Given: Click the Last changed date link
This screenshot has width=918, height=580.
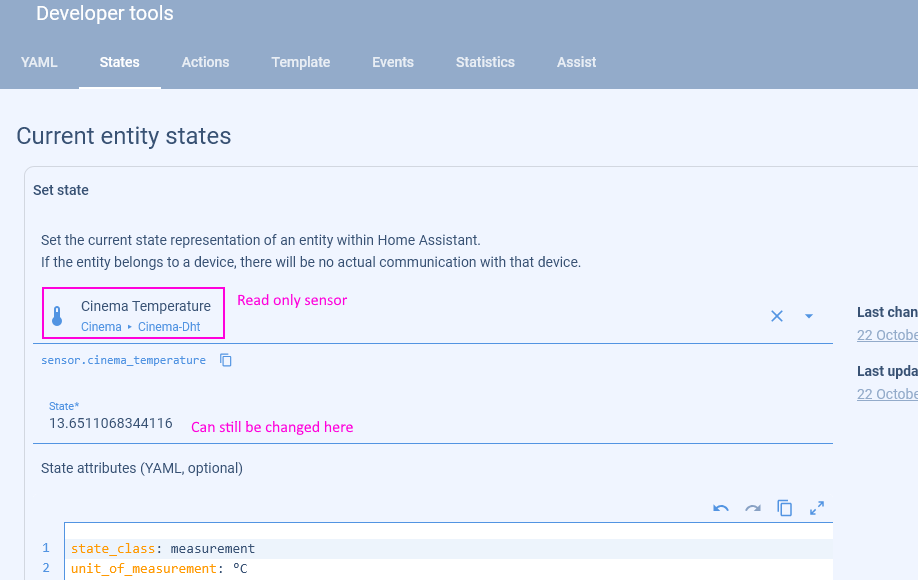Looking at the screenshot, I should (886, 334).
